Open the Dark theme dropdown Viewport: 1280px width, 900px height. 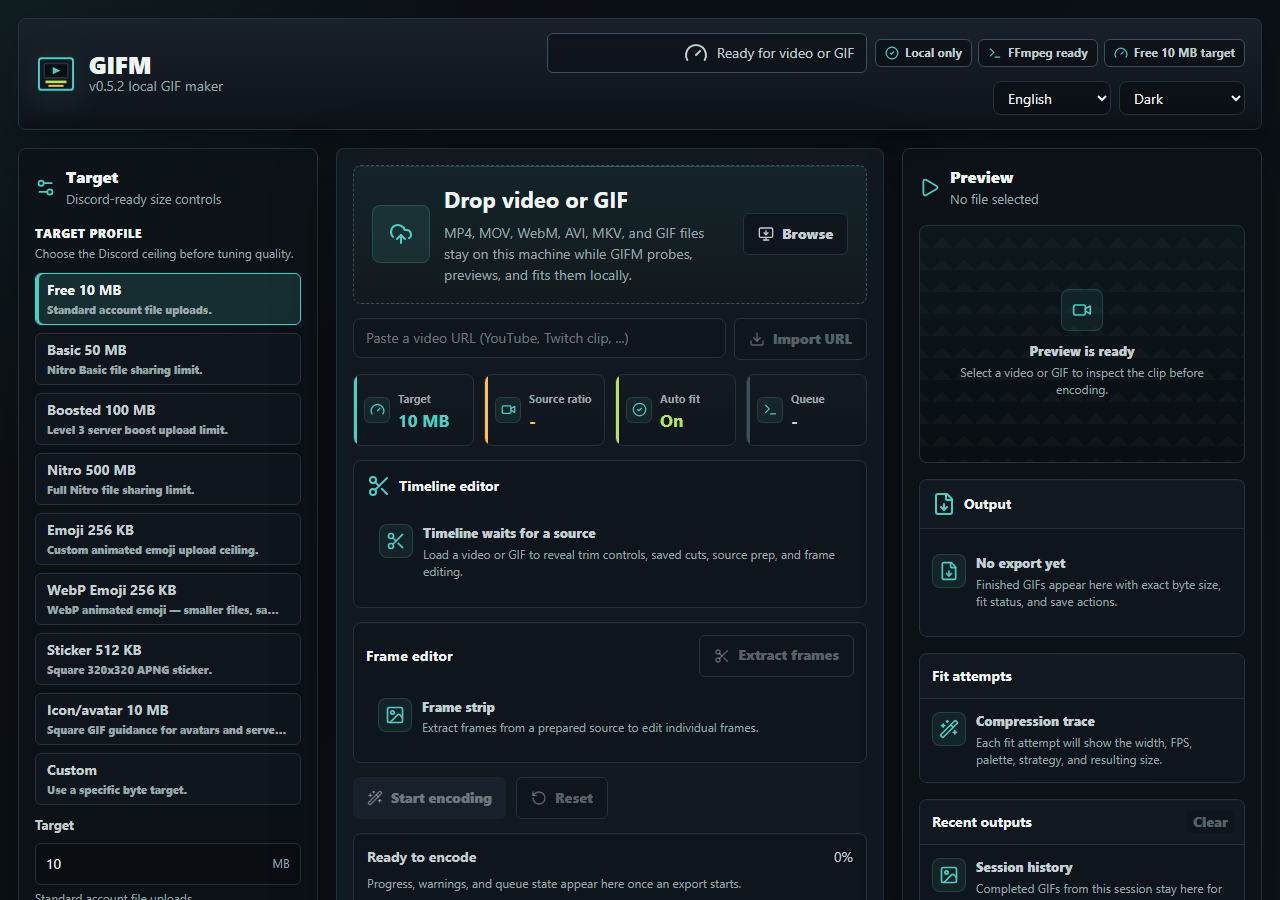pos(1182,98)
